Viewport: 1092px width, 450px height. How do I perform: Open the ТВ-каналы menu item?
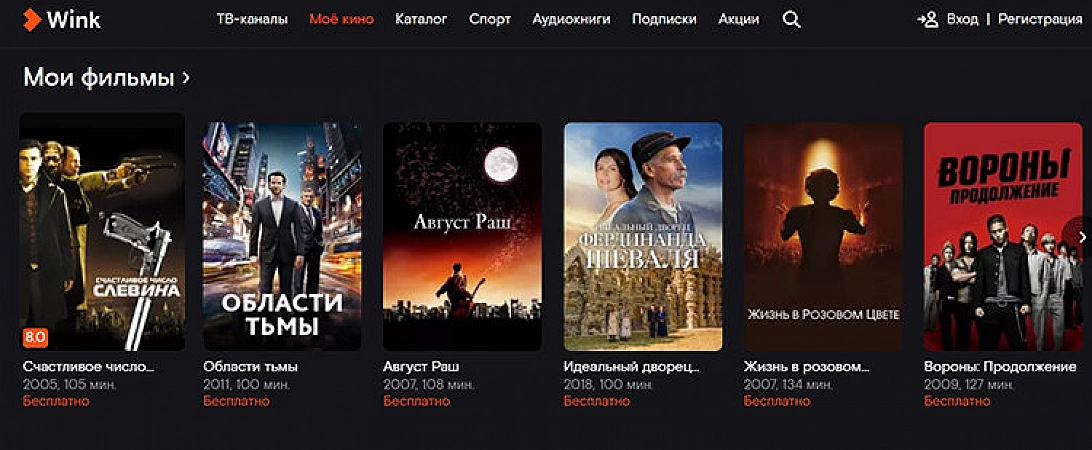[252, 20]
